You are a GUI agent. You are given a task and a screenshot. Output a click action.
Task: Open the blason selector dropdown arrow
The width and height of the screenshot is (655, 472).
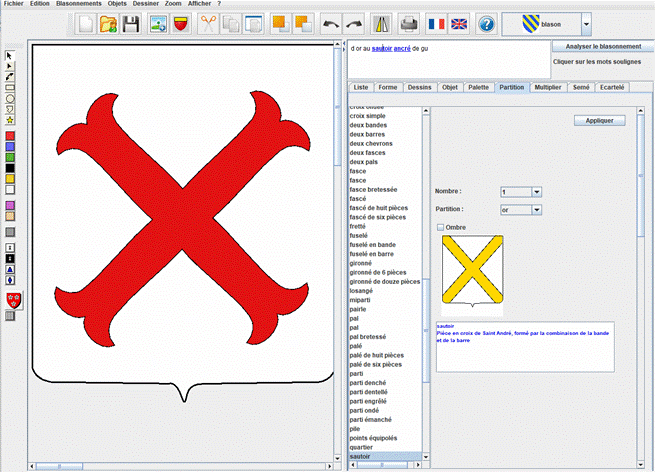pos(586,23)
